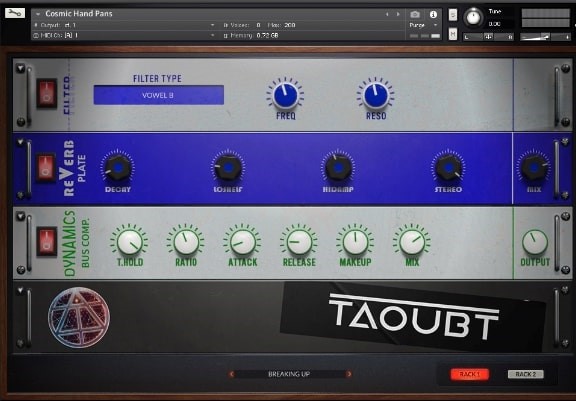Click the round cosmic triangle emblem

79,317
